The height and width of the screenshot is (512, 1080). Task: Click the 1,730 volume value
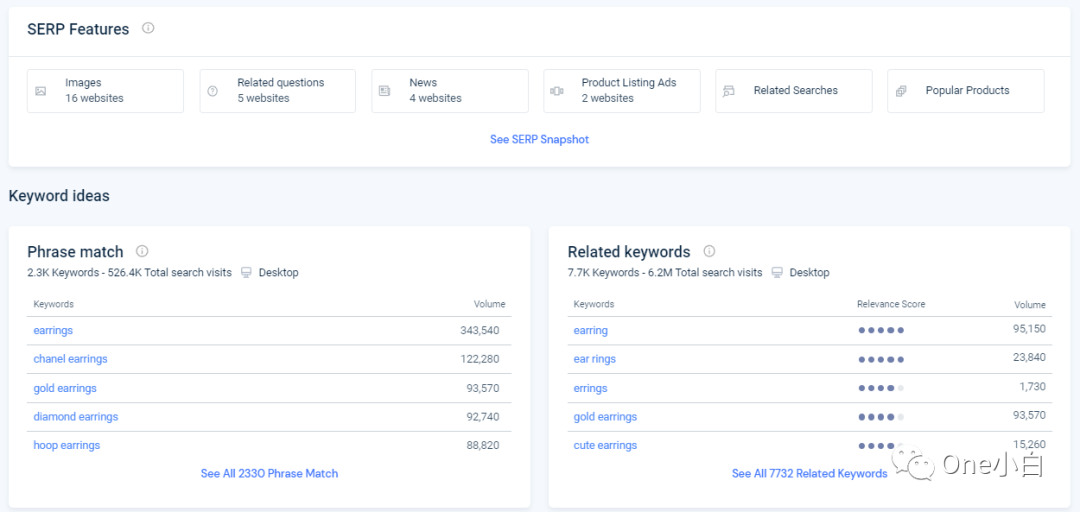click(x=1032, y=387)
